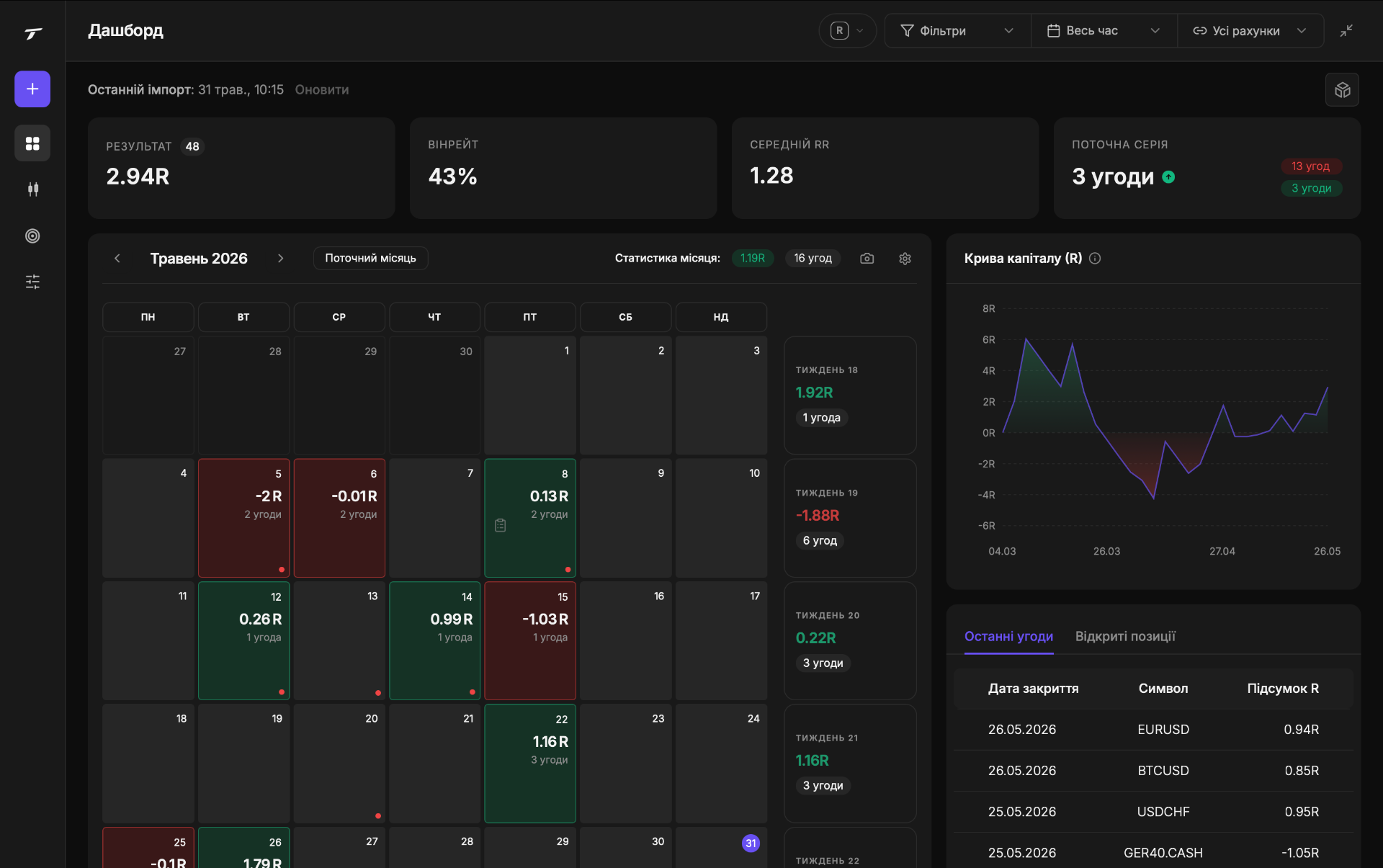This screenshot has height=868, width=1383.
Task: Click the НД weekday column header
Action: tap(721, 317)
